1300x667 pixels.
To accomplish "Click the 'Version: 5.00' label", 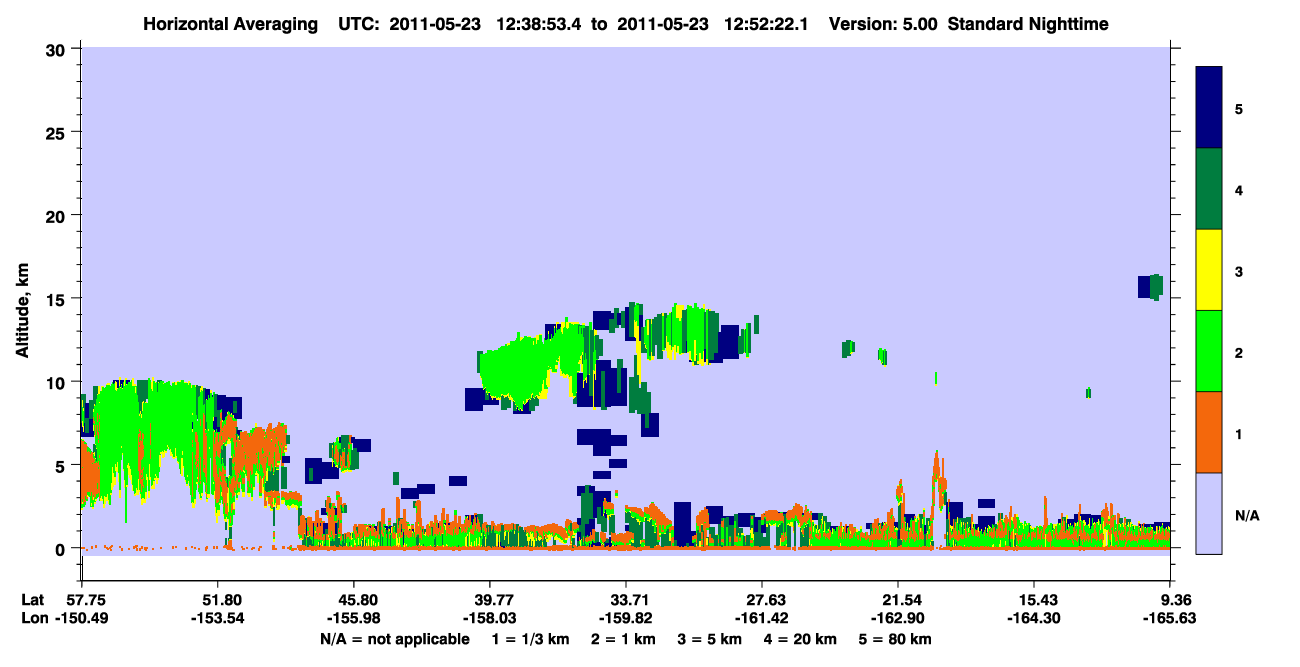I will [x=882, y=24].
